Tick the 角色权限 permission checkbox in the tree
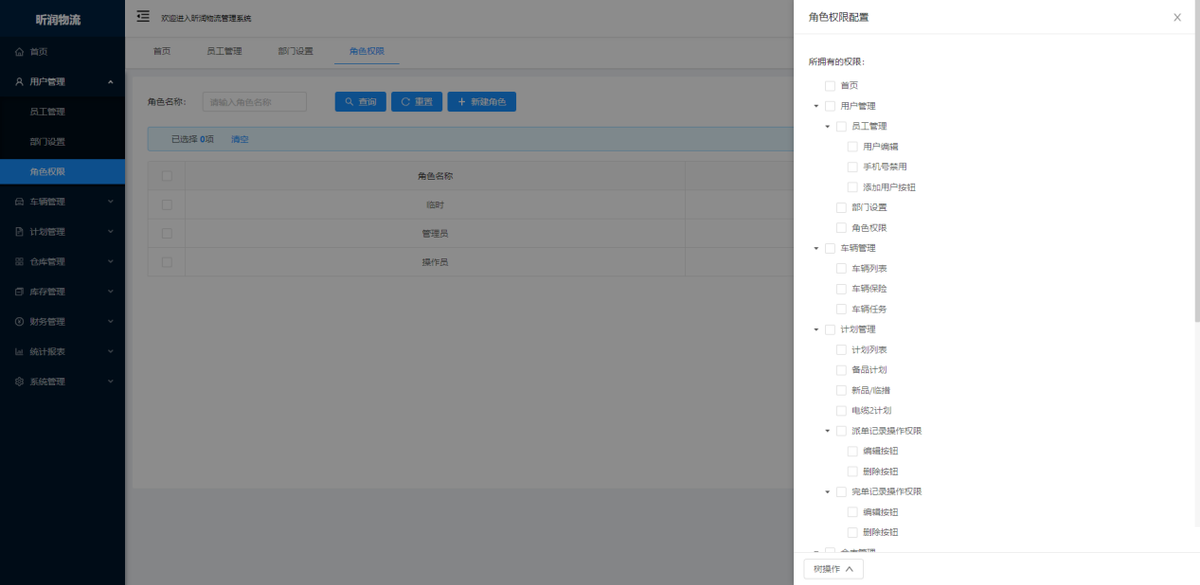The width and height of the screenshot is (1200, 585). (x=841, y=228)
